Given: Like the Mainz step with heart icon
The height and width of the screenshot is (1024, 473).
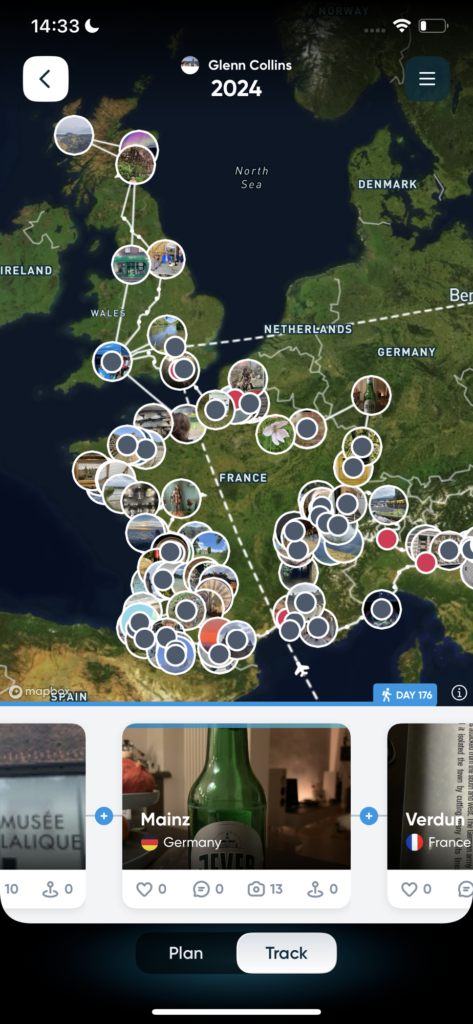Looking at the screenshot, I should pos(144,889).
